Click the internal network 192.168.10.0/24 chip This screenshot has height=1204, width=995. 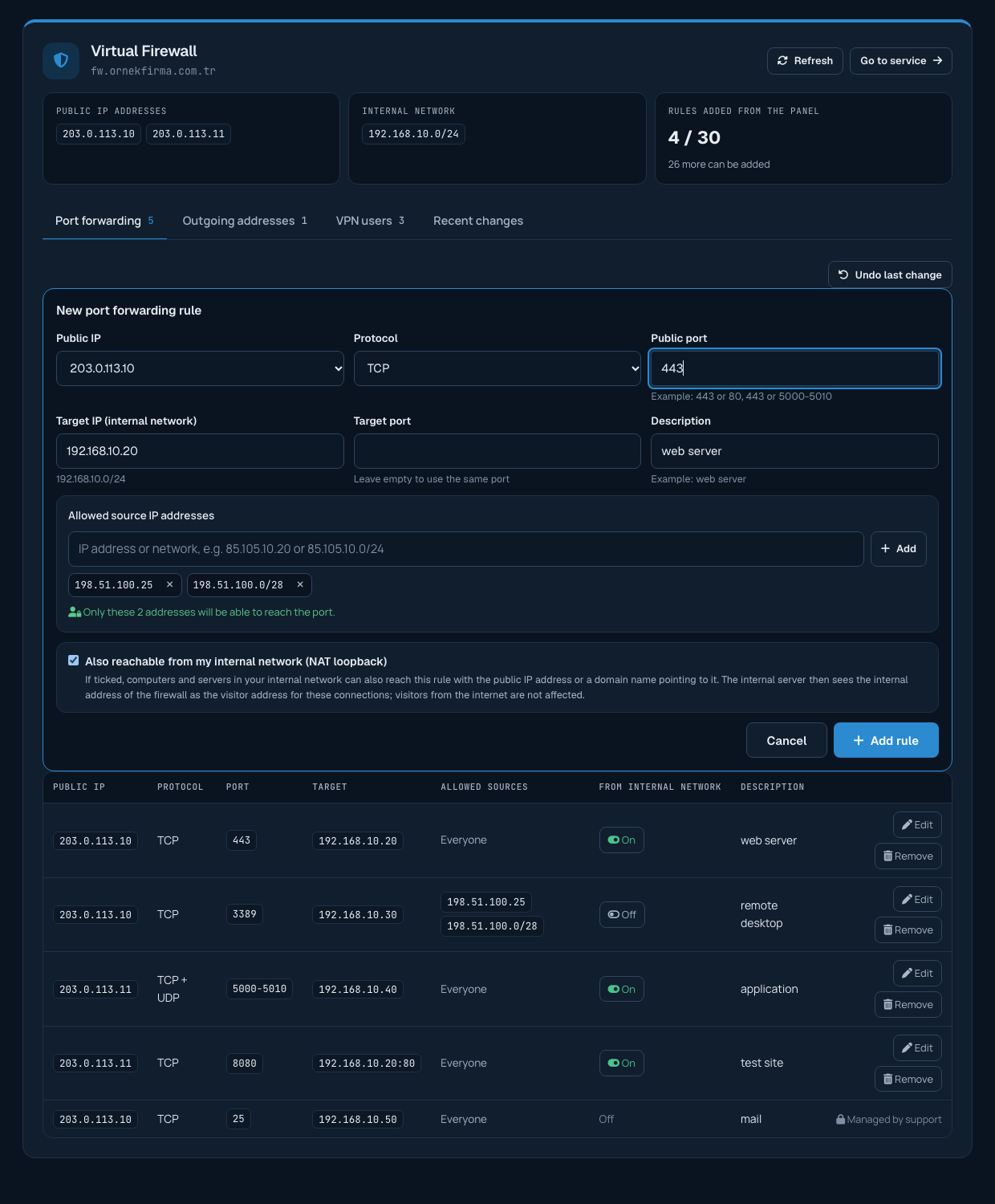pos(413,134)
